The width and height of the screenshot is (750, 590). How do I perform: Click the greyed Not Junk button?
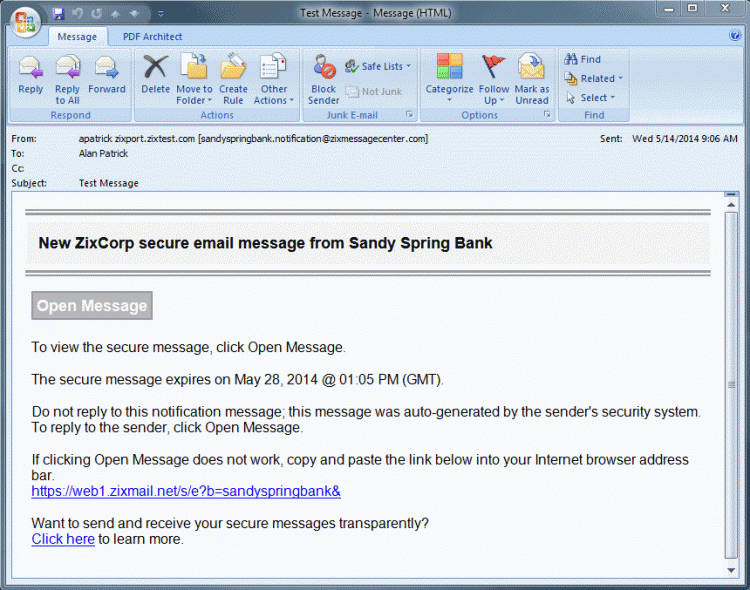[374, 91]
